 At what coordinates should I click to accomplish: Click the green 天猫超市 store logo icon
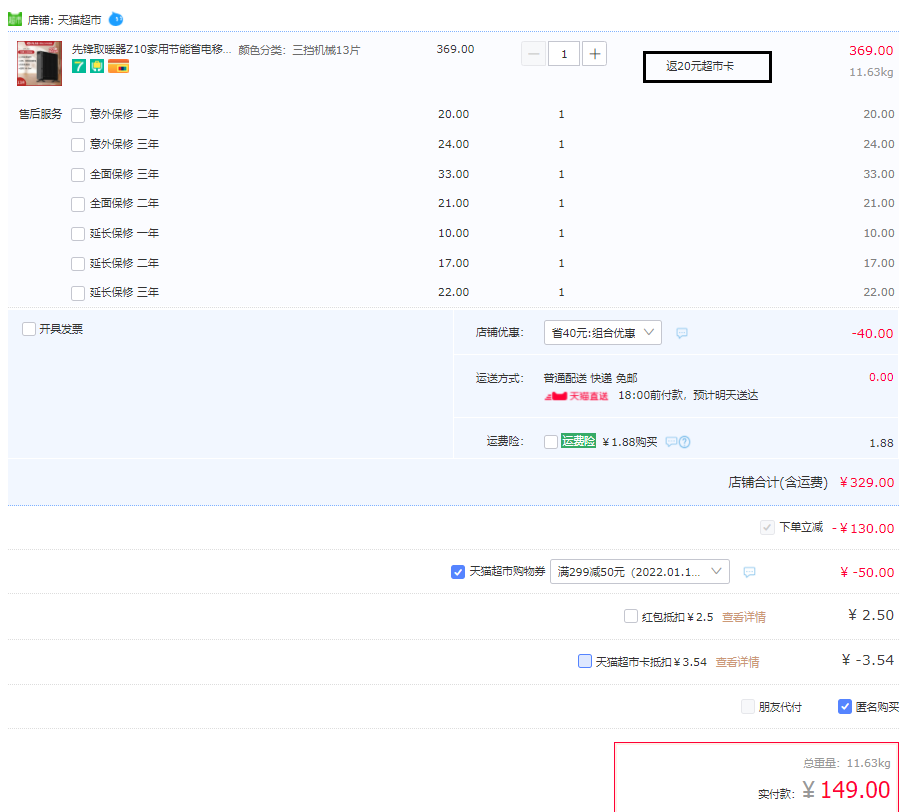(x=15, y=19)
